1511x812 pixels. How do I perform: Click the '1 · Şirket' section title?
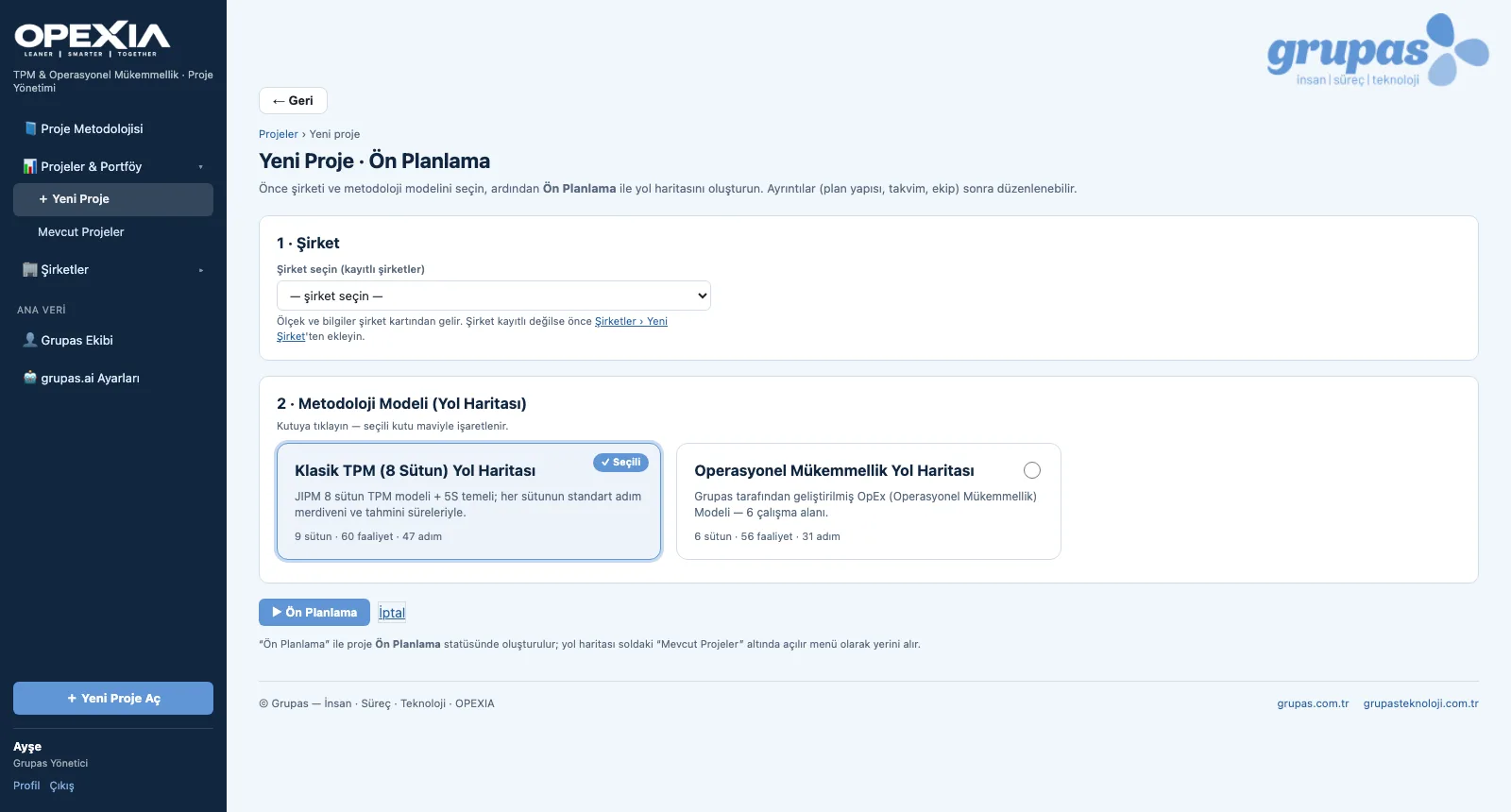point(308,244)
